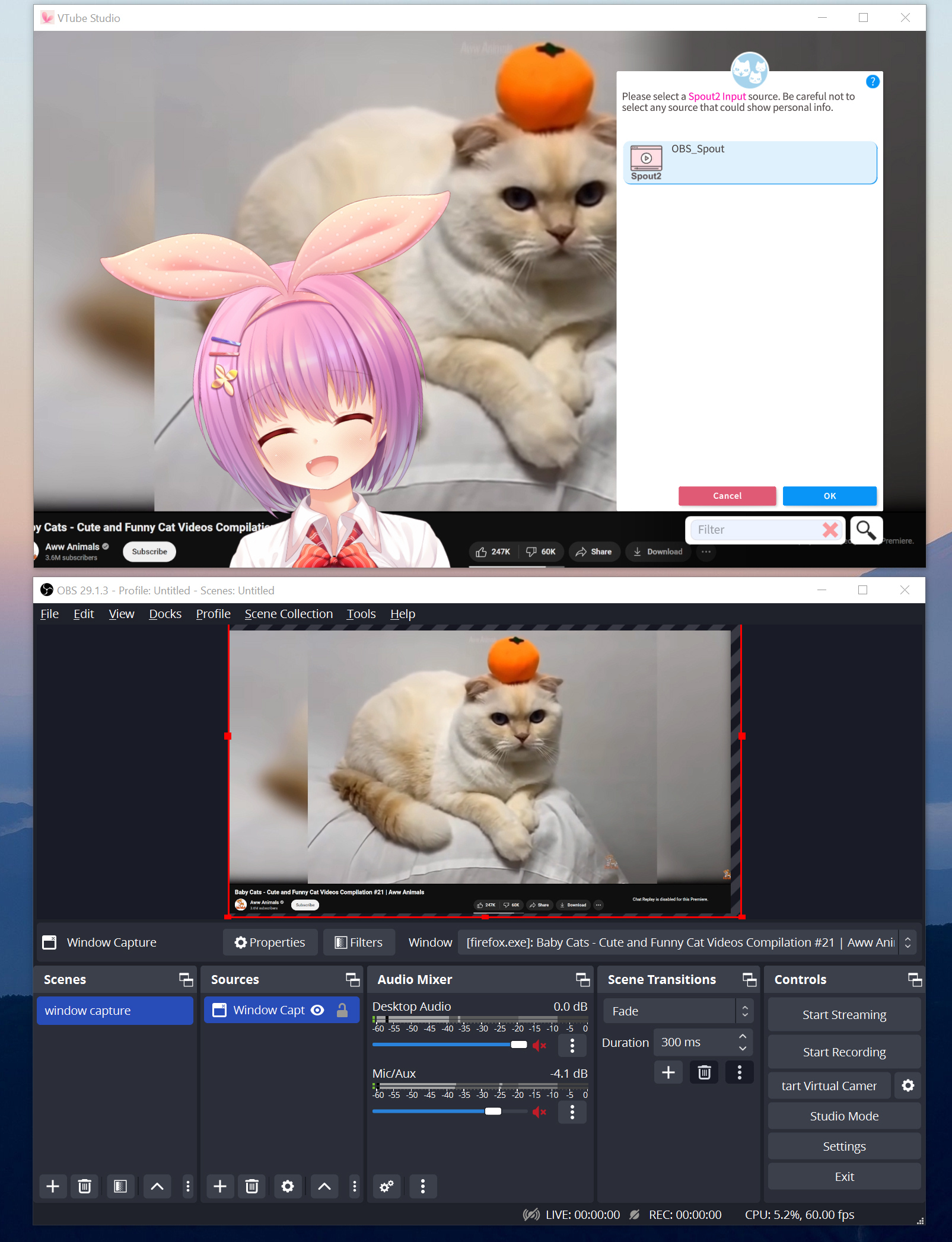This screenshot has height=1242, width=952.
Task: Open source Filters button in toolbar
Action: tap(359, 942)
